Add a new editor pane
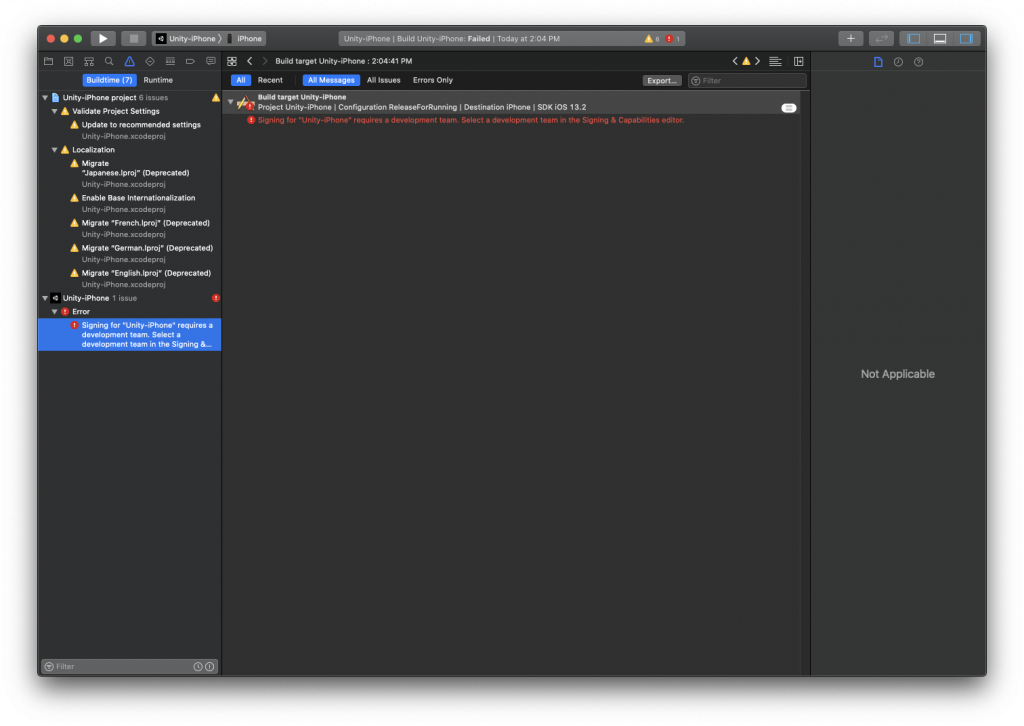 (799, 61)
